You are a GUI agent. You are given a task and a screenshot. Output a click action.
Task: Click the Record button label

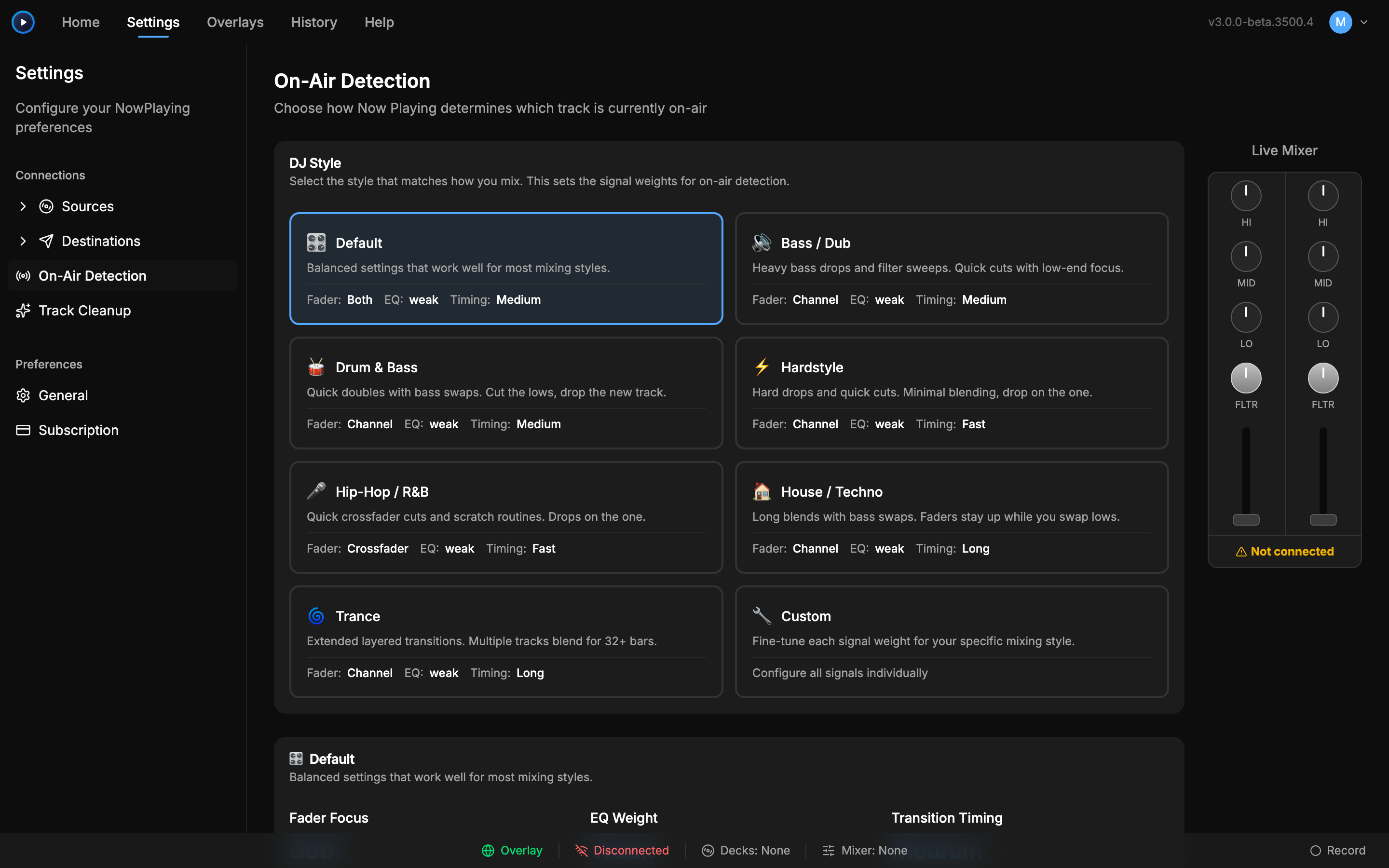[x=1346, y=851]
